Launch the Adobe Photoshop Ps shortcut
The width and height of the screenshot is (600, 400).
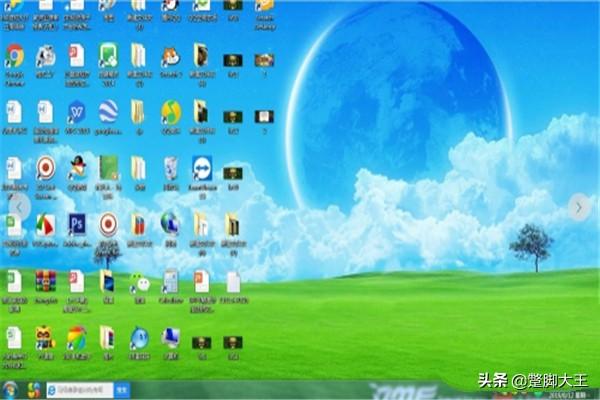pos(77,225)
